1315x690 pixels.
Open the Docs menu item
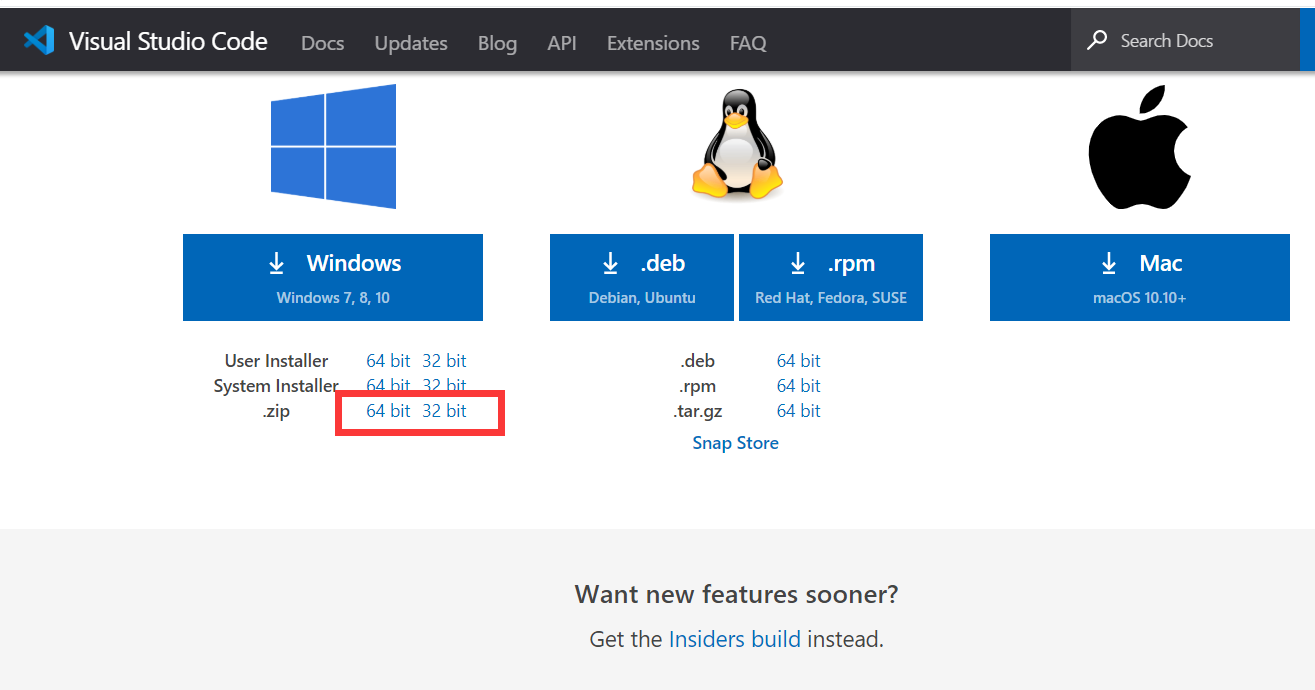click(322, 43)
